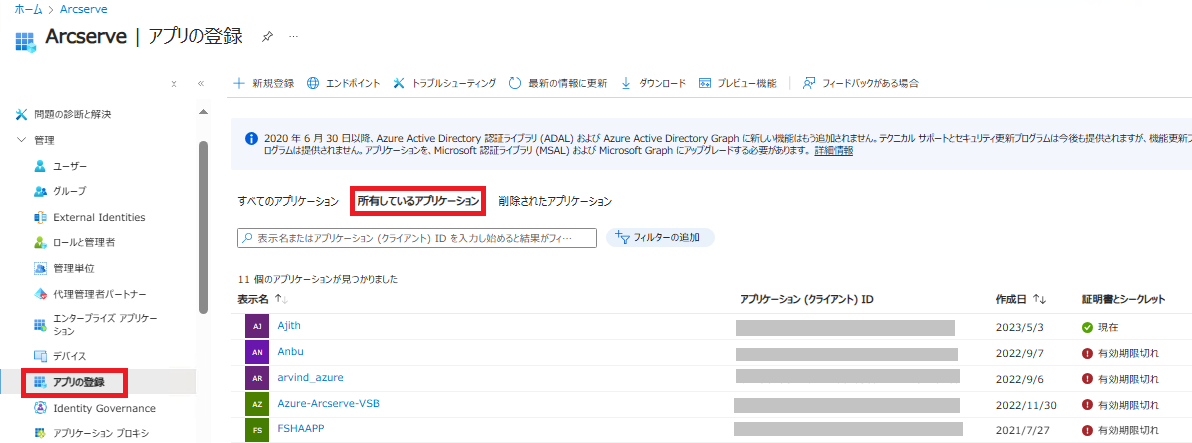The width and height of the screenshot is (1192, 443).
Task: Click 有効期限切れ status for FSHAAPP
Action: [x=1121, y=430]
